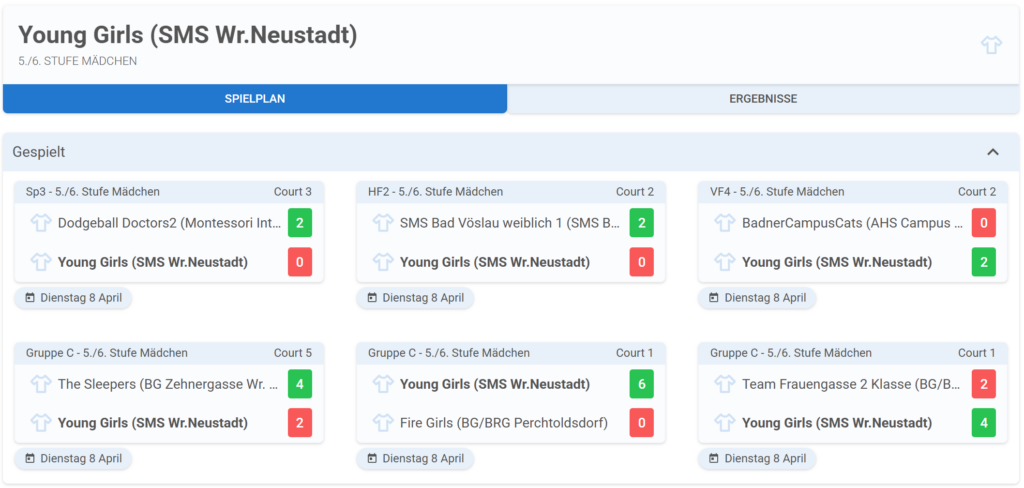
Task: Open SMS Bad Vöslau weiblich 1 team
Action: 510,223
